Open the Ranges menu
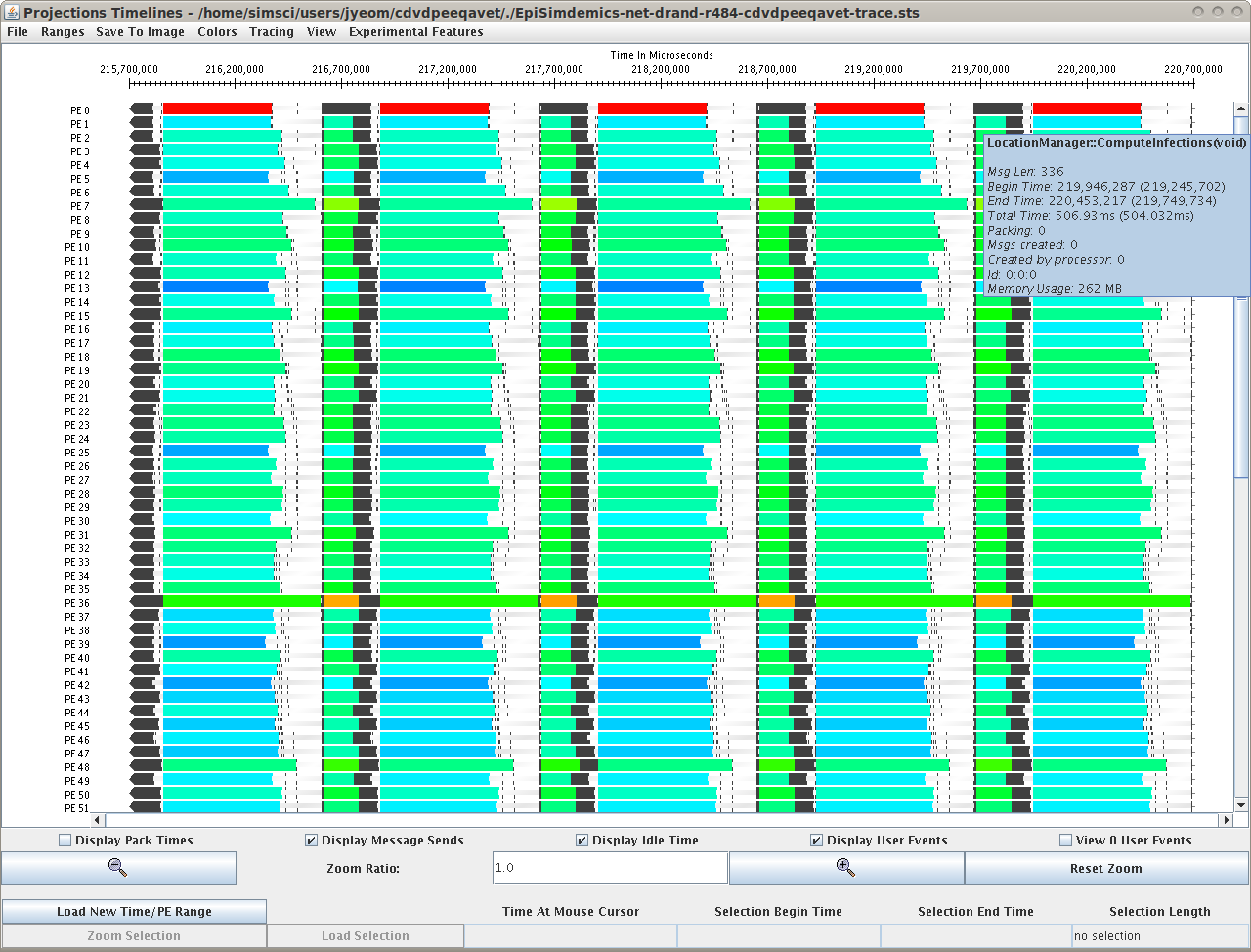The height and width of the screenshot is (952, 1251). [x=63, y=32]
